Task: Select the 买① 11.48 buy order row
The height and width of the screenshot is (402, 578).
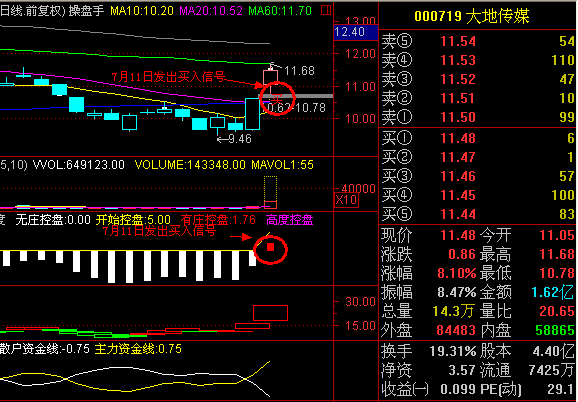Action: tap(478, 138)
